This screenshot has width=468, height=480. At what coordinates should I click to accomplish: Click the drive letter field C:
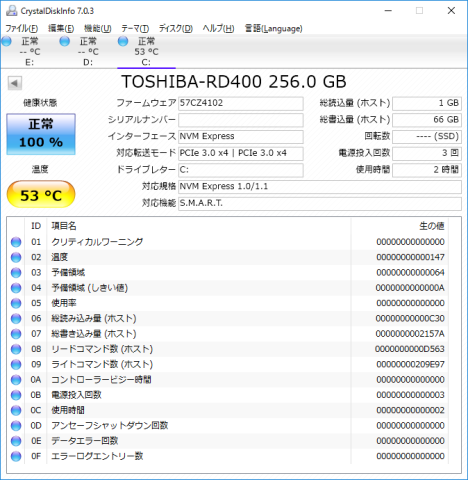[241, 170]
